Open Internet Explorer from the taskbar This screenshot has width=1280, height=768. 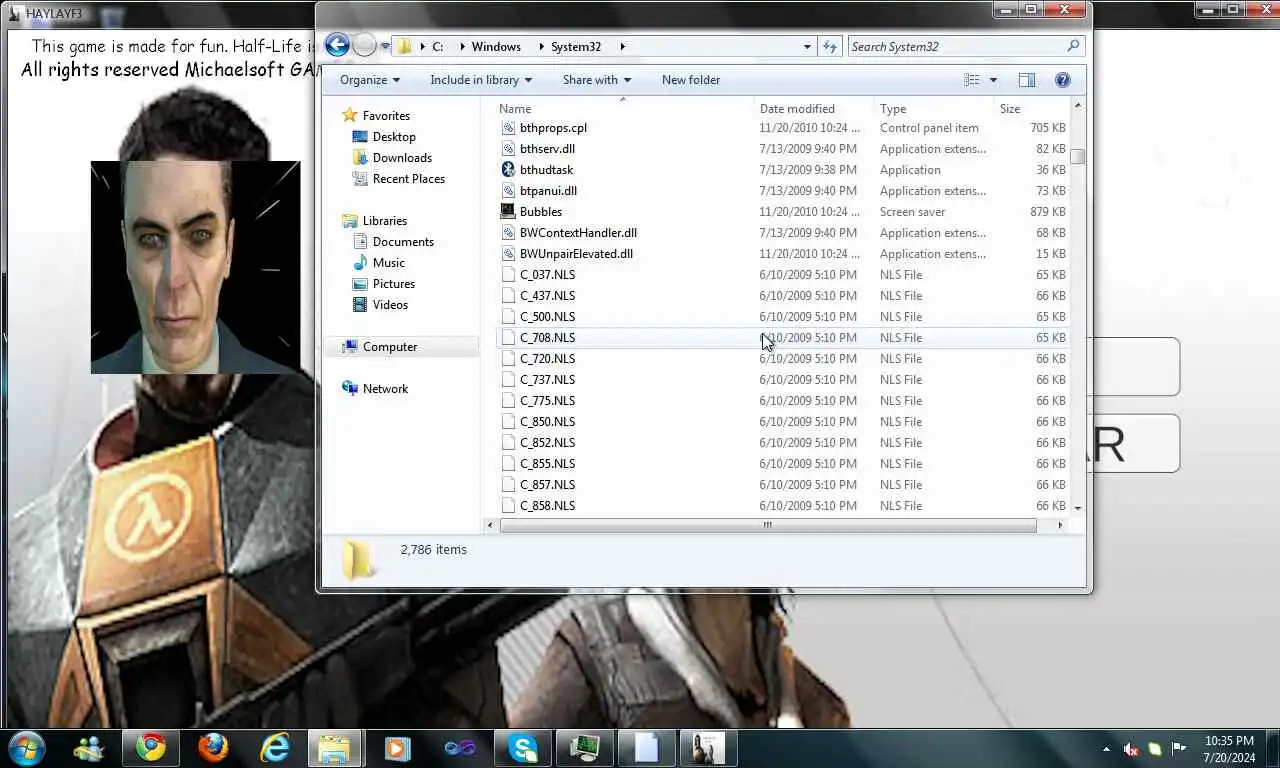point(274,748)
